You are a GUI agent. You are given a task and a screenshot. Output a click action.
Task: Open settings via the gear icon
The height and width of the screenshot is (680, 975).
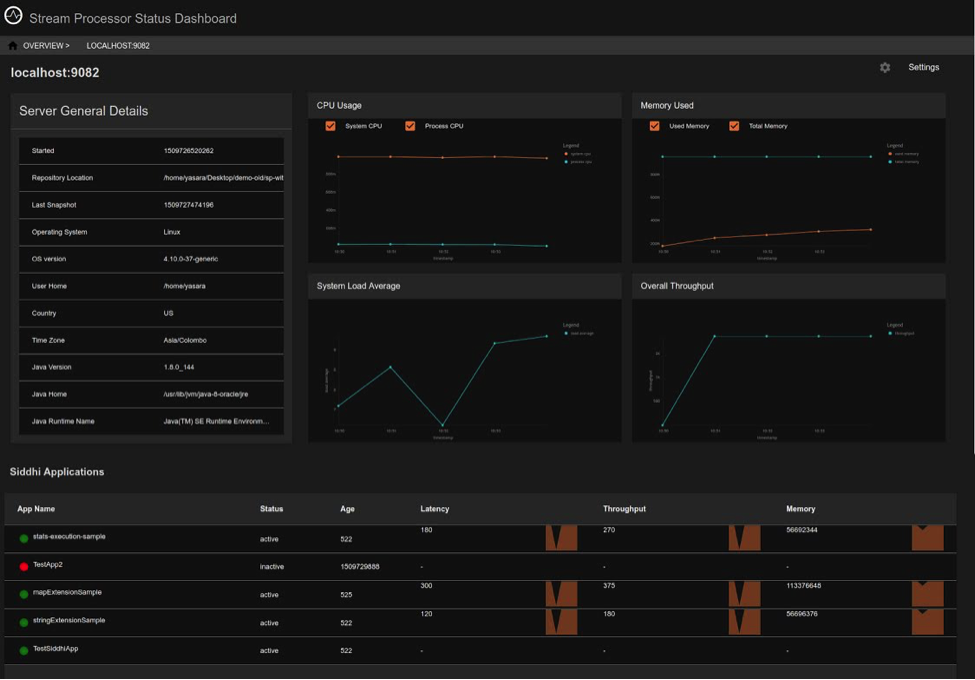coord(885,68)
